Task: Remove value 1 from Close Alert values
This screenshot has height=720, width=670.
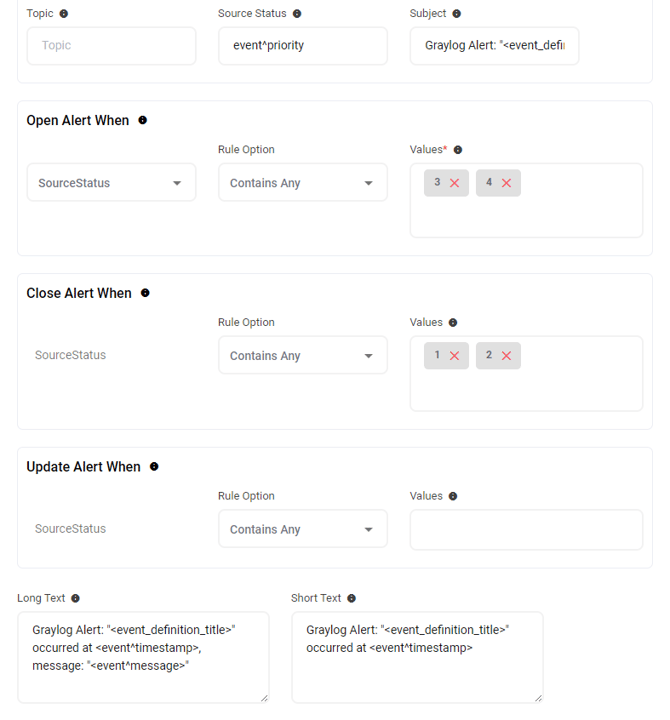Action: click(x=455, y=356)
